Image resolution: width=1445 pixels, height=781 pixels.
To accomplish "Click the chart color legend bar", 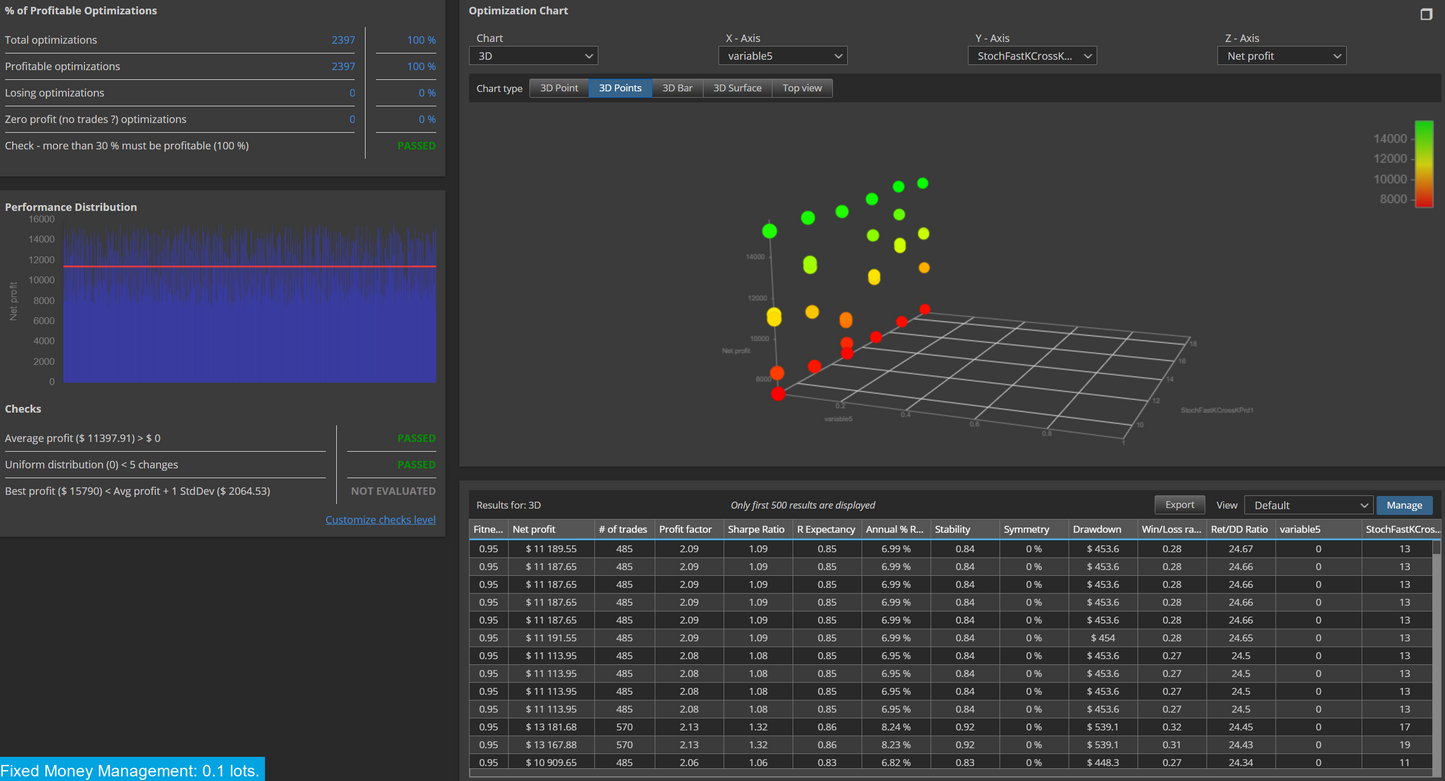I will click(x=1423, y=165).
